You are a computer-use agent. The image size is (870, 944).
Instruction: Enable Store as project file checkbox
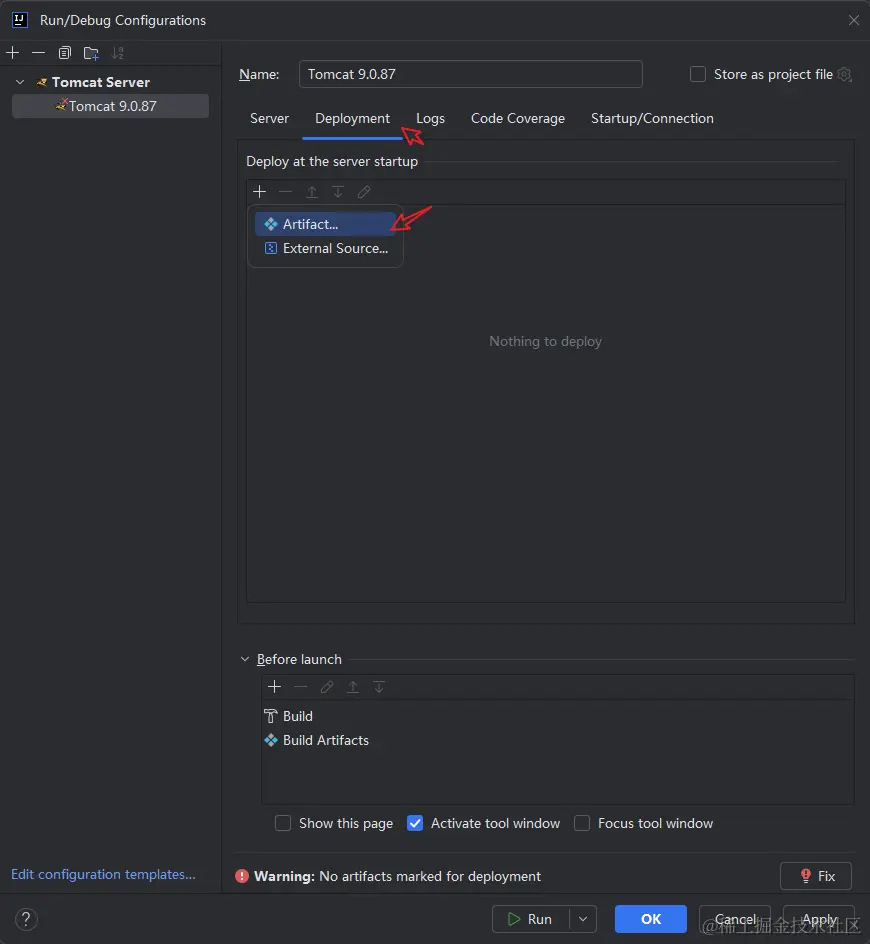tap(697, 74)
